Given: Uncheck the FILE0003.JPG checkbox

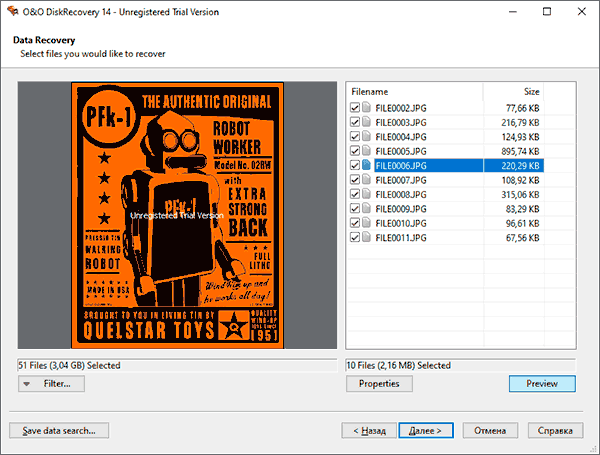Looking at the screenshot, I should coord(355,122).
